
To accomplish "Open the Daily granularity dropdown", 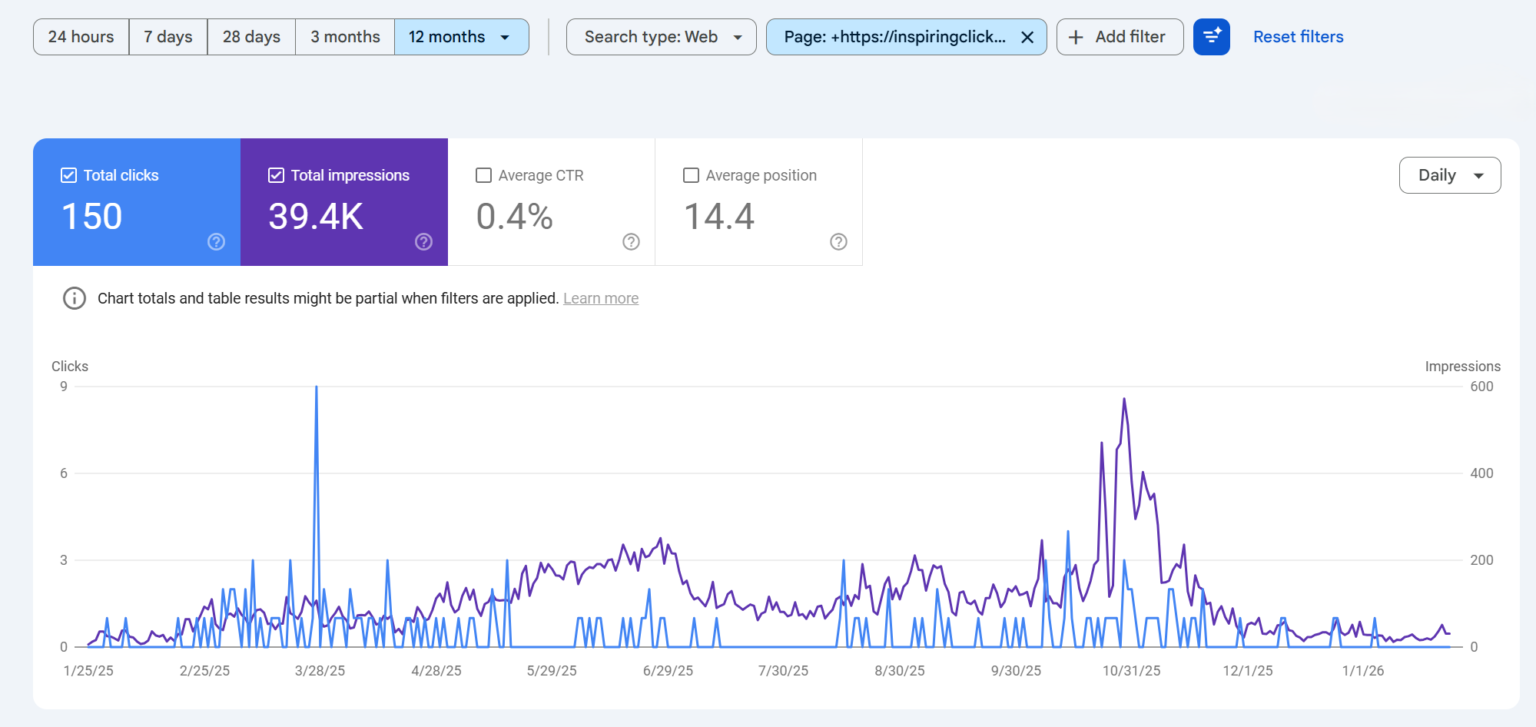I will [1449, 175].
